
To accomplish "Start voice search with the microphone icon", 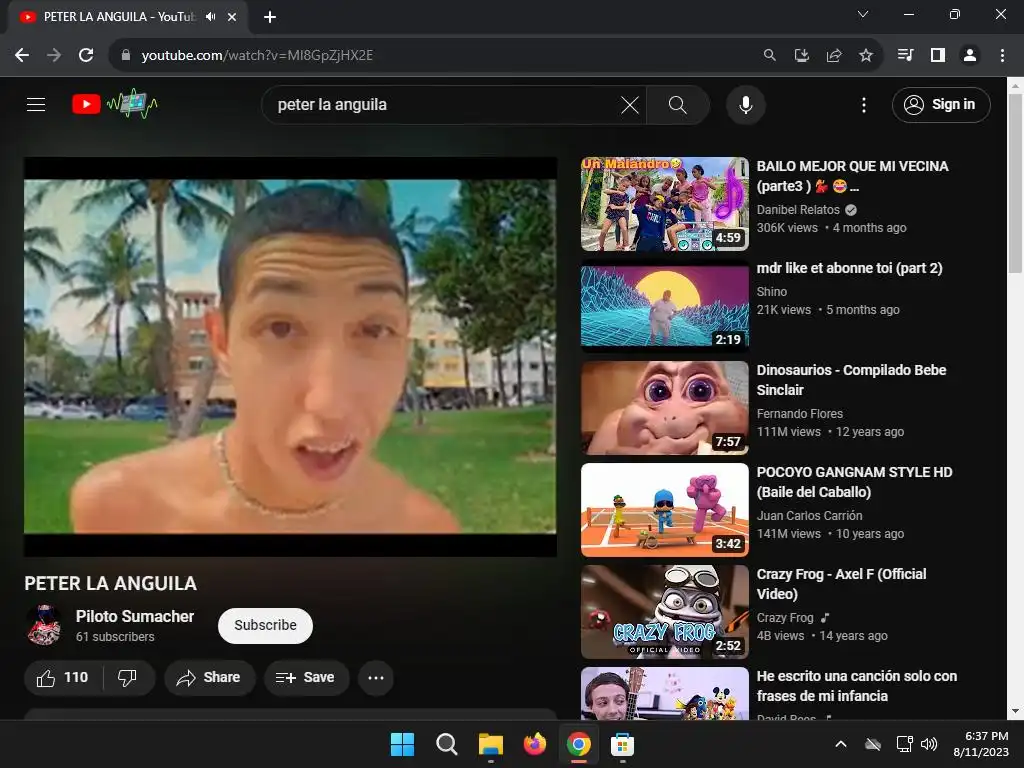I will (745, 104).
